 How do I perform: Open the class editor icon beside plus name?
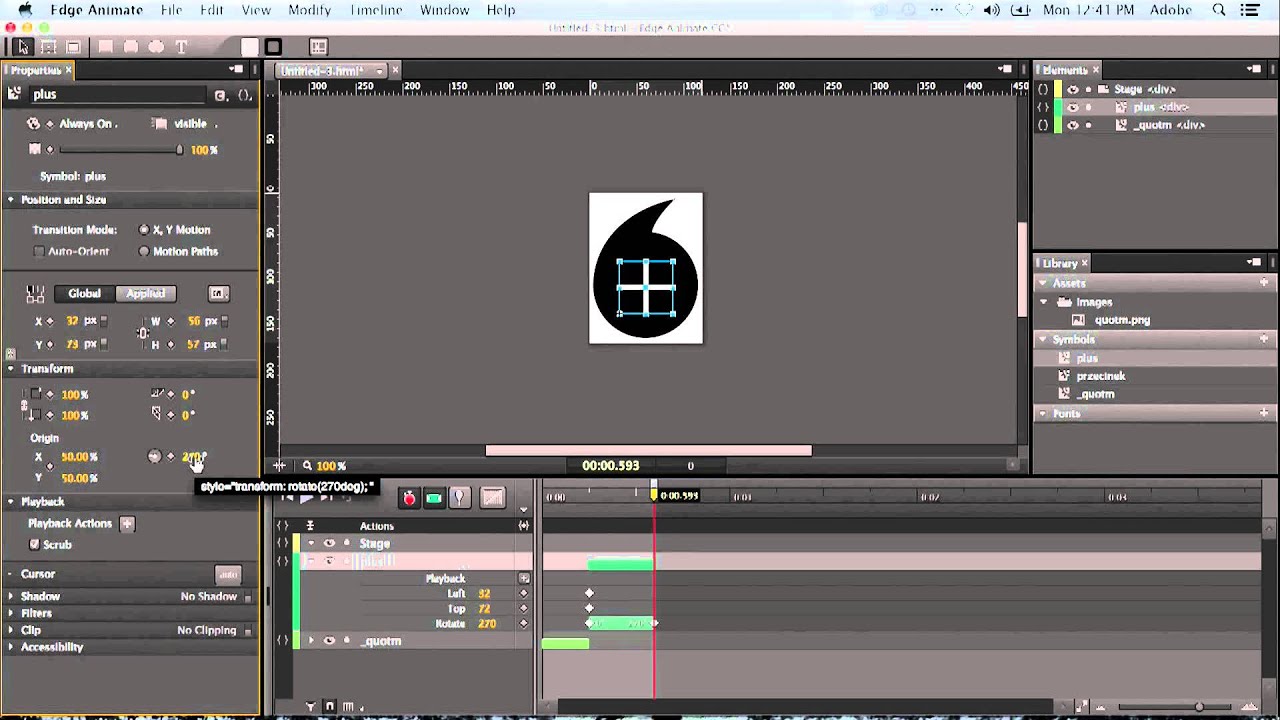tap(220, 95)
